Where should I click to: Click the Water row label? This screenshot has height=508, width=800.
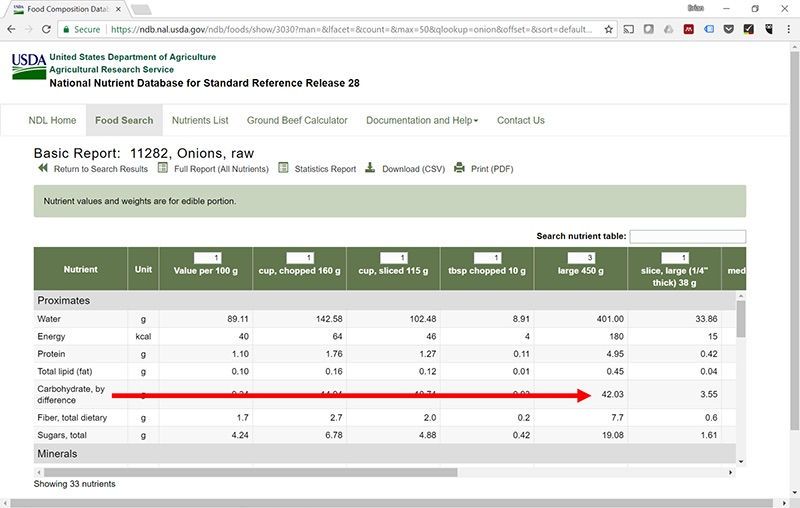(49, 319)
